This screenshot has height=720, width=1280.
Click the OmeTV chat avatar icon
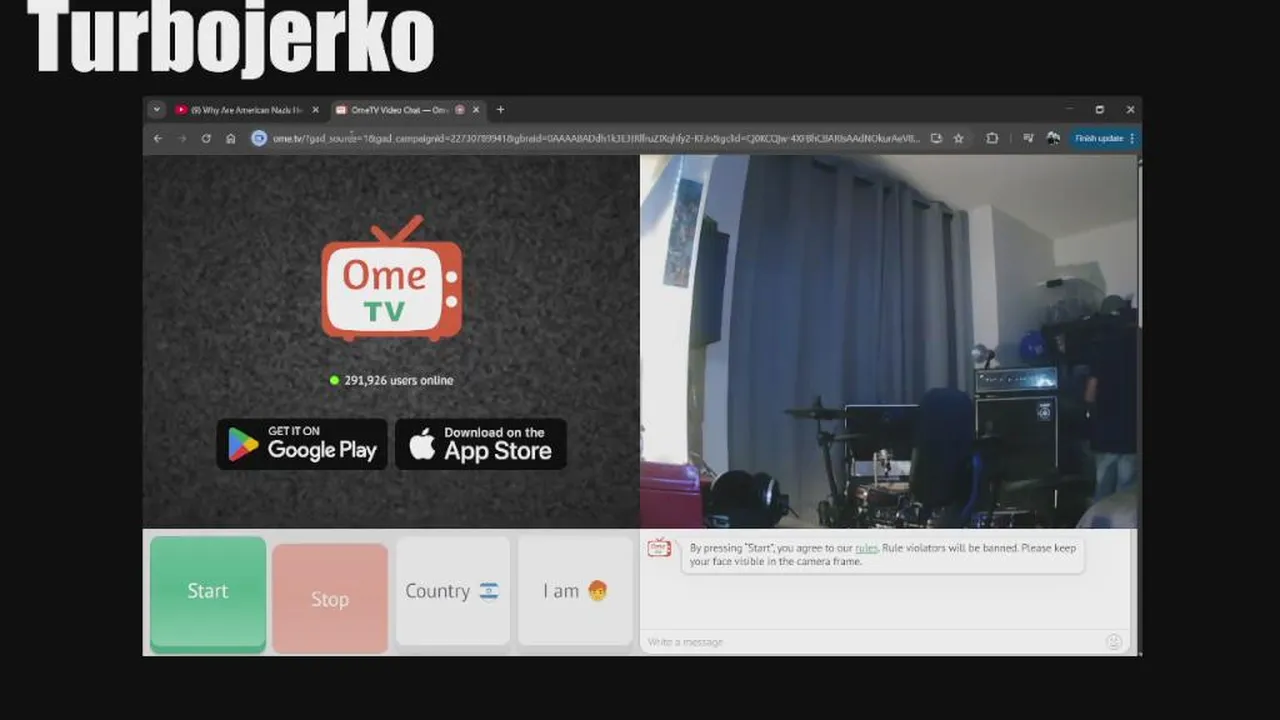coord(659,547)
